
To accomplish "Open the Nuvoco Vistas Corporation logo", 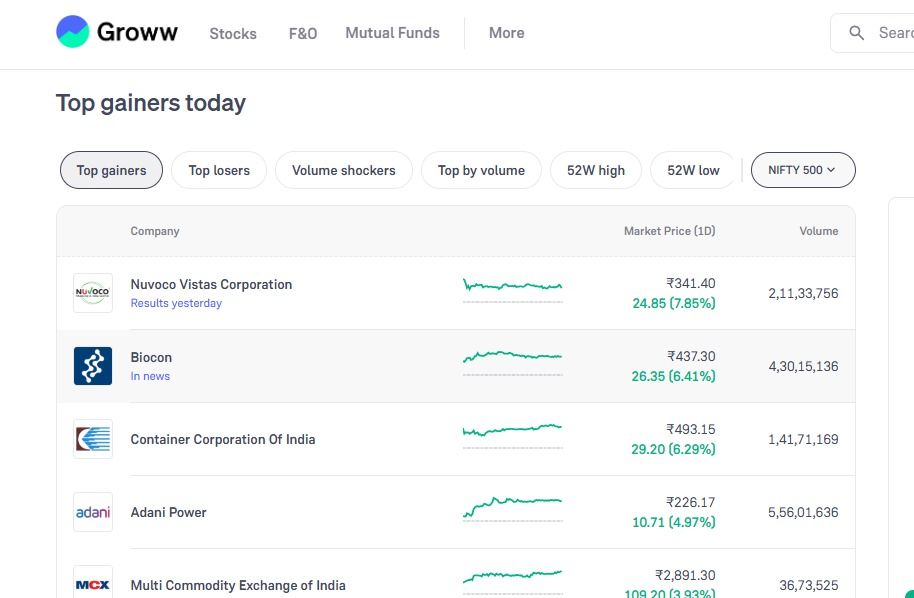I will (x=93, y=293).
